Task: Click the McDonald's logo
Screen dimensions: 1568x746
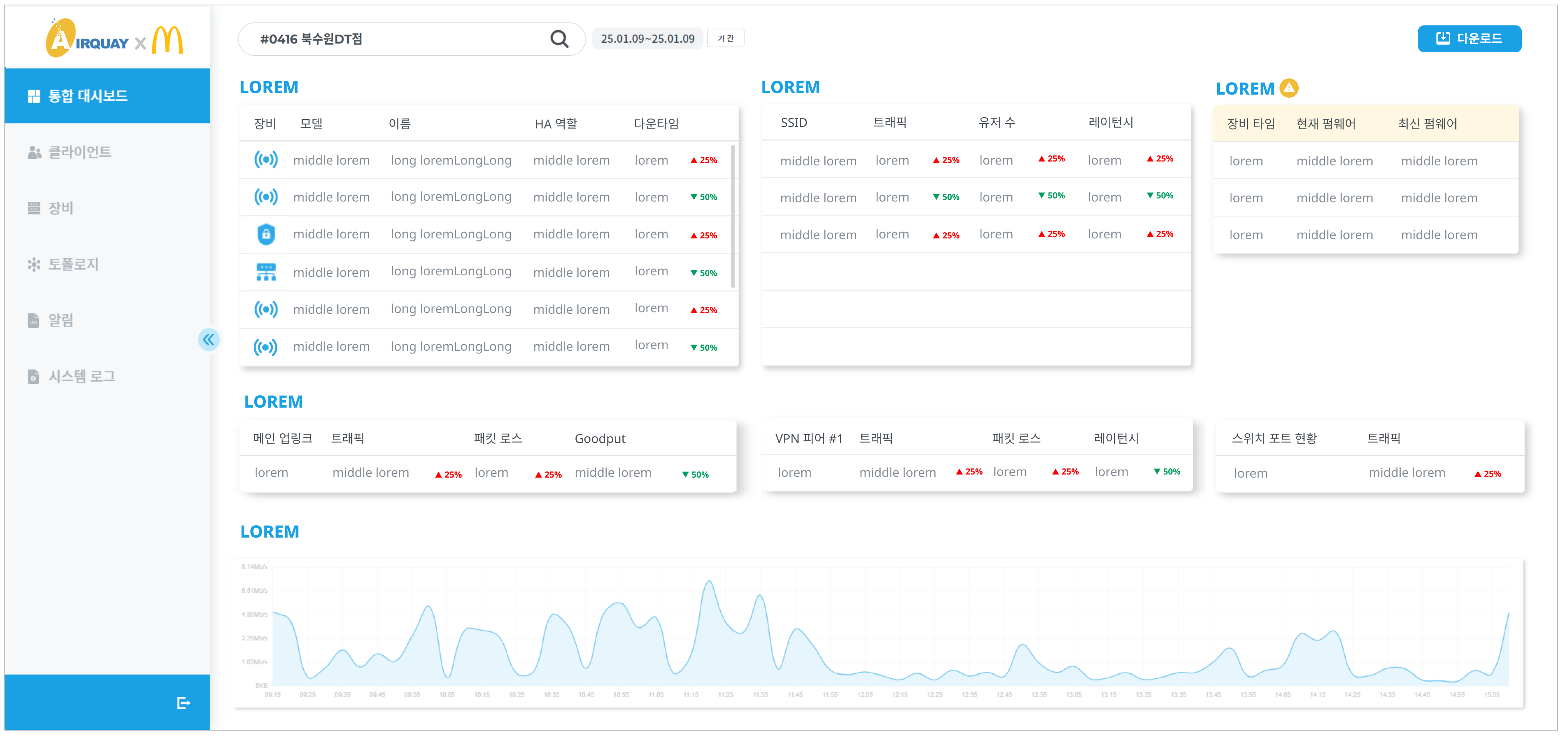Action: point(167,40)
